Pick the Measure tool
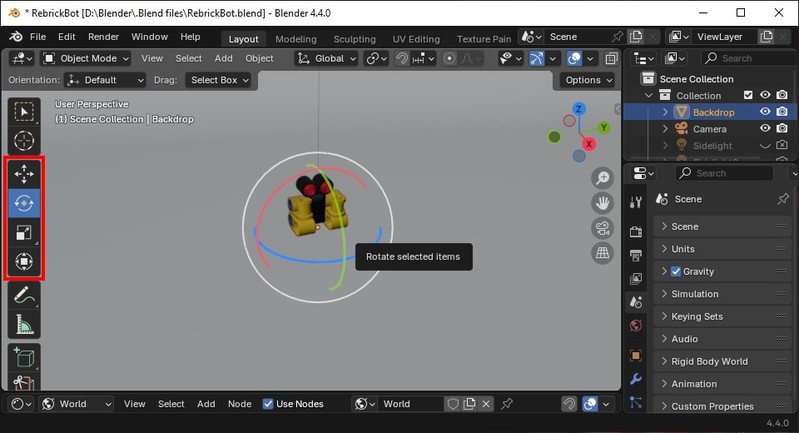 coord(23,324)
